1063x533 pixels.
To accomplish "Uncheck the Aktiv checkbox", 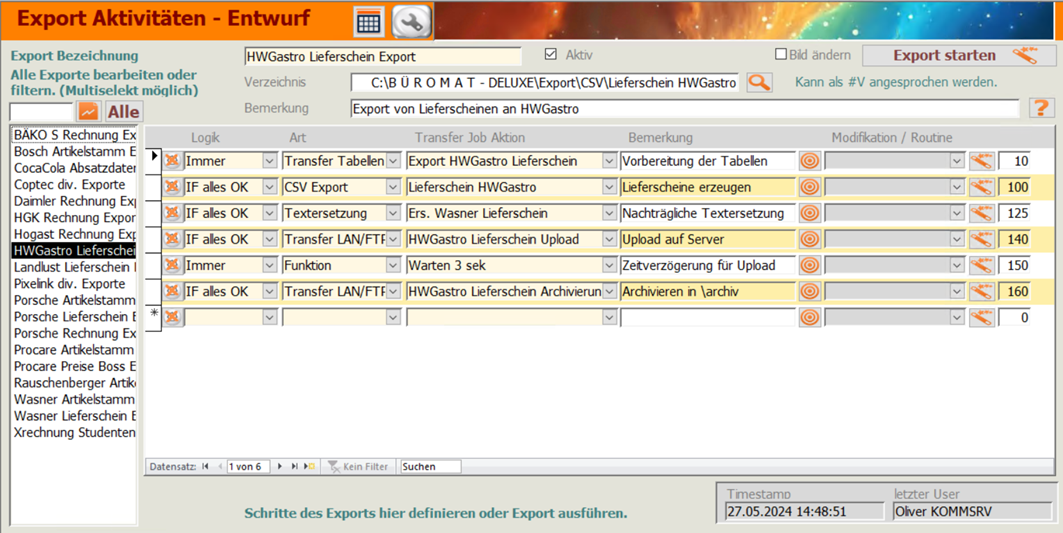I will [x=550, y=55].
